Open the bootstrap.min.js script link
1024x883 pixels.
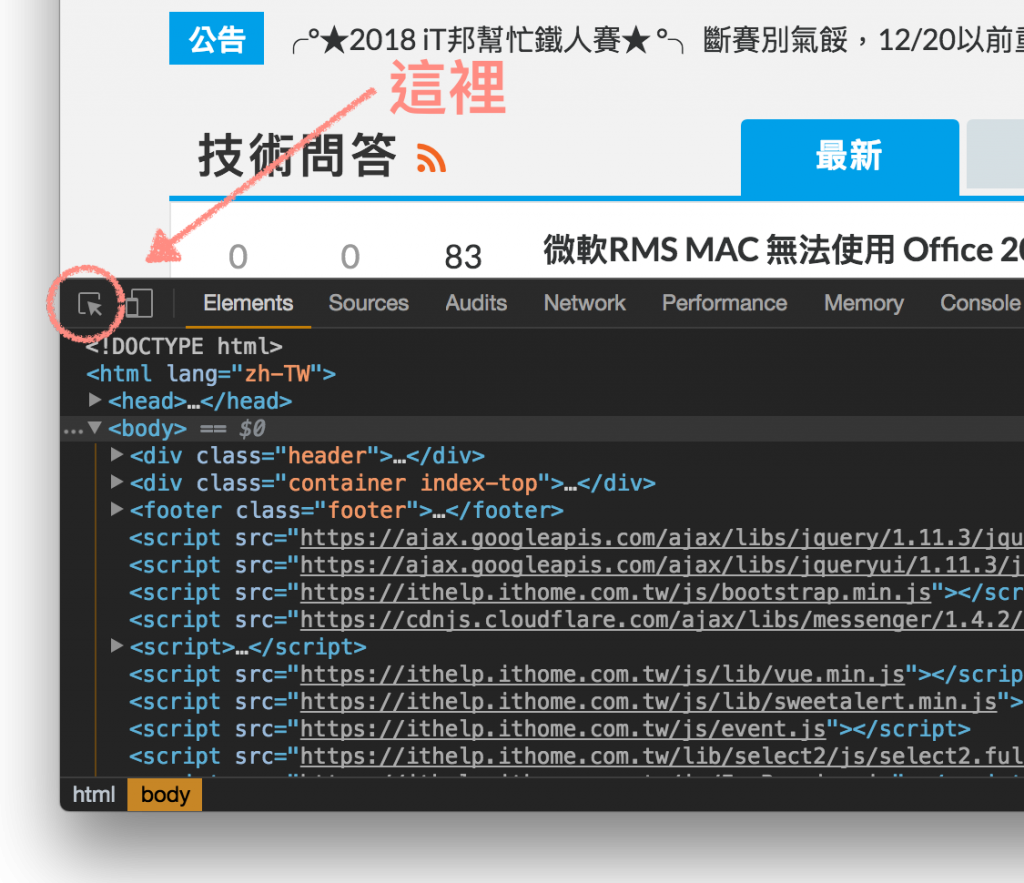(615, 592)
